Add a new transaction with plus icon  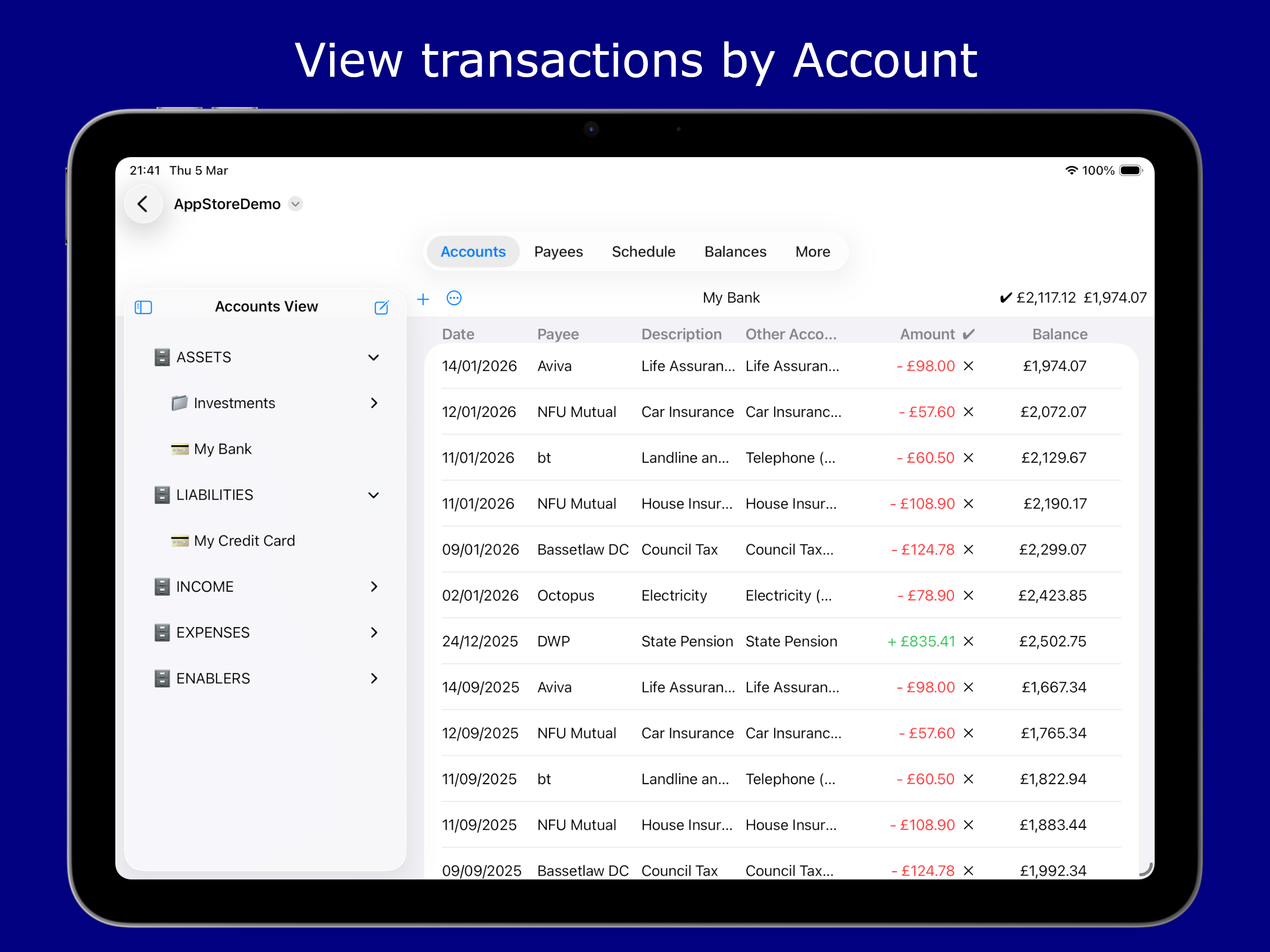pyautogui.click(x=423, y=298)
